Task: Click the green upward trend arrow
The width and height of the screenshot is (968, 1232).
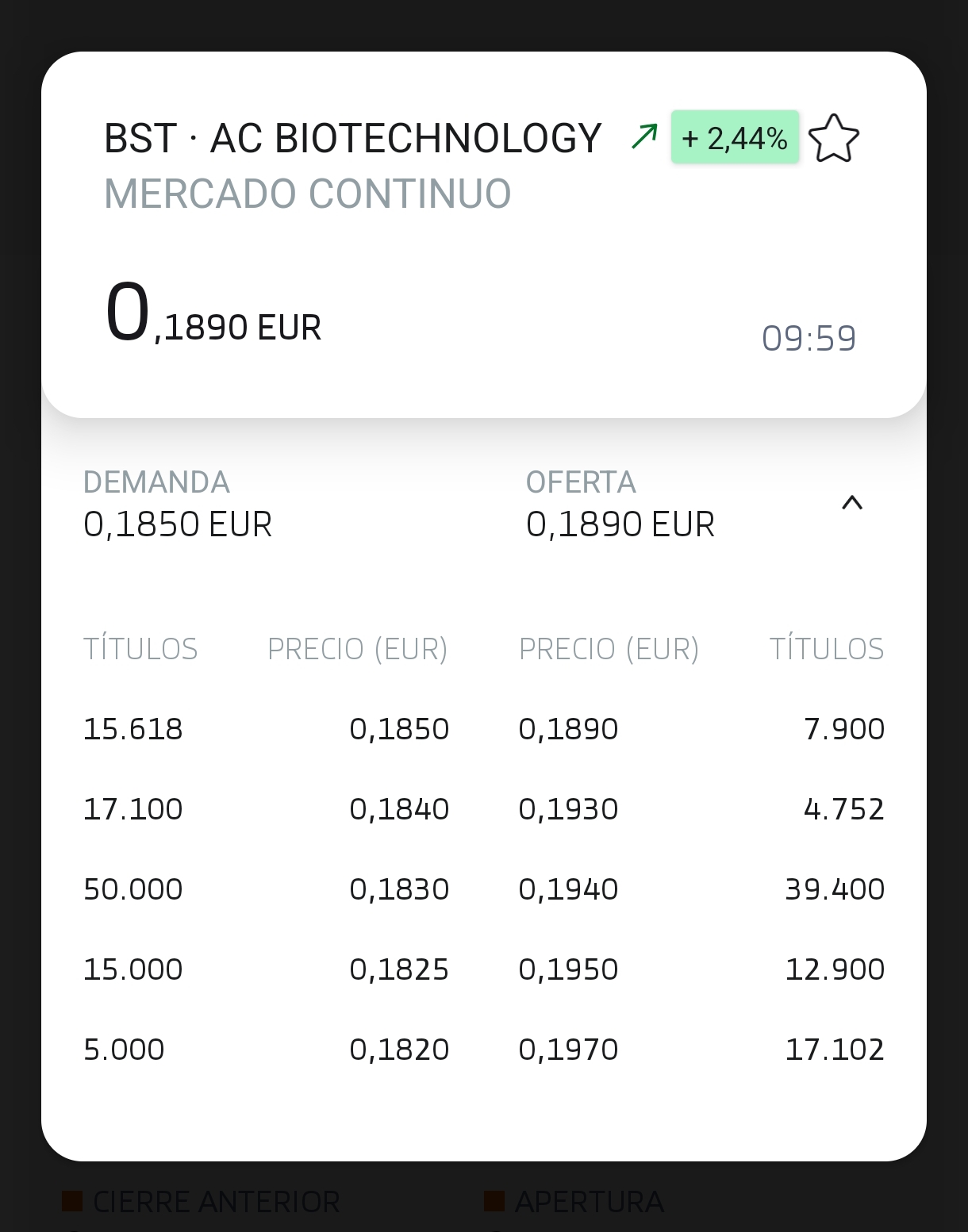Action: [x=644, y=136]
